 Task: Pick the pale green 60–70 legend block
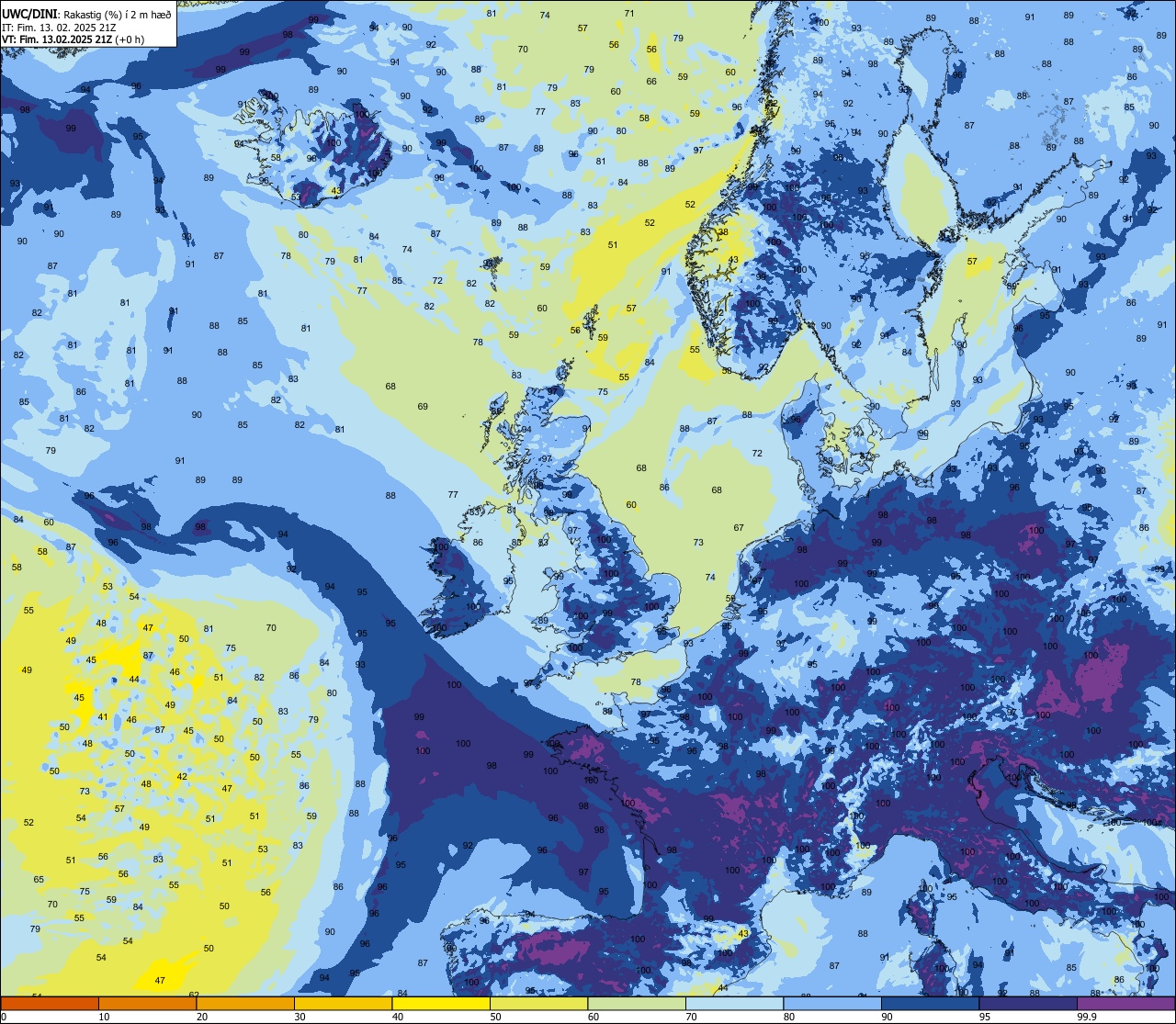click(x=637, y=1003)
